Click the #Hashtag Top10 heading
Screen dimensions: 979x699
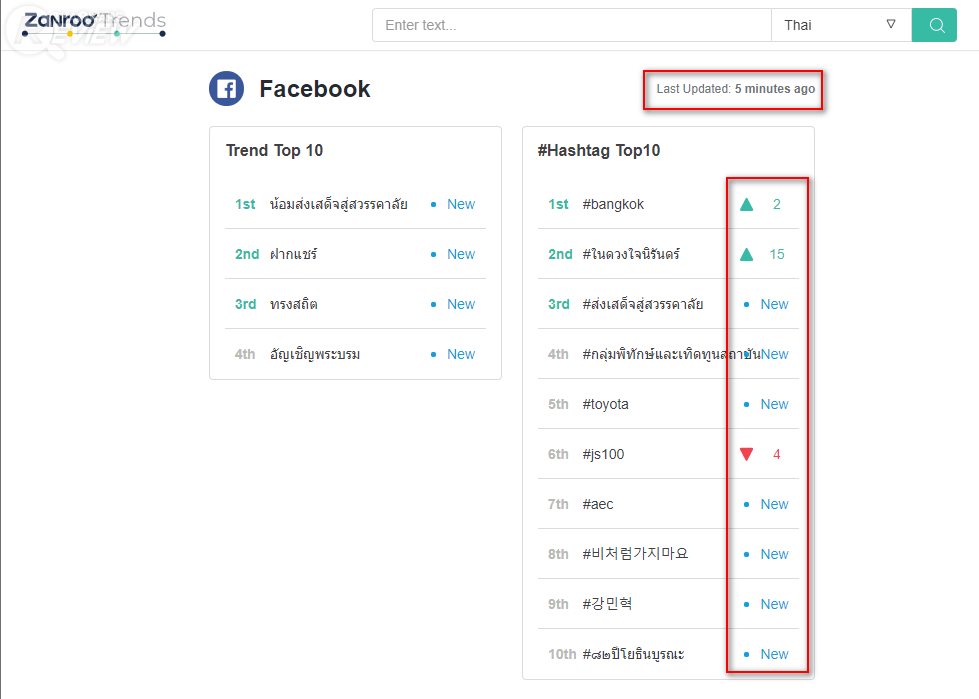599,151
